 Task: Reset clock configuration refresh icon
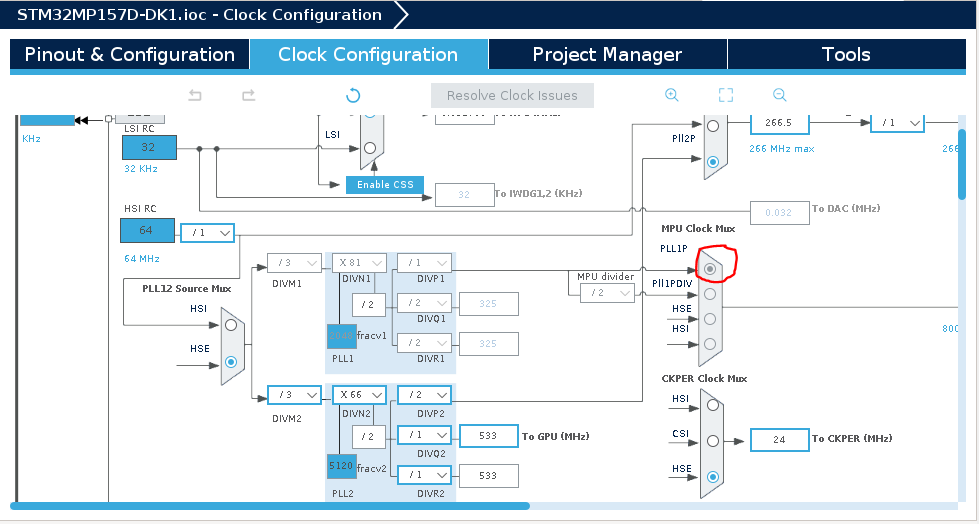[353, 96]
